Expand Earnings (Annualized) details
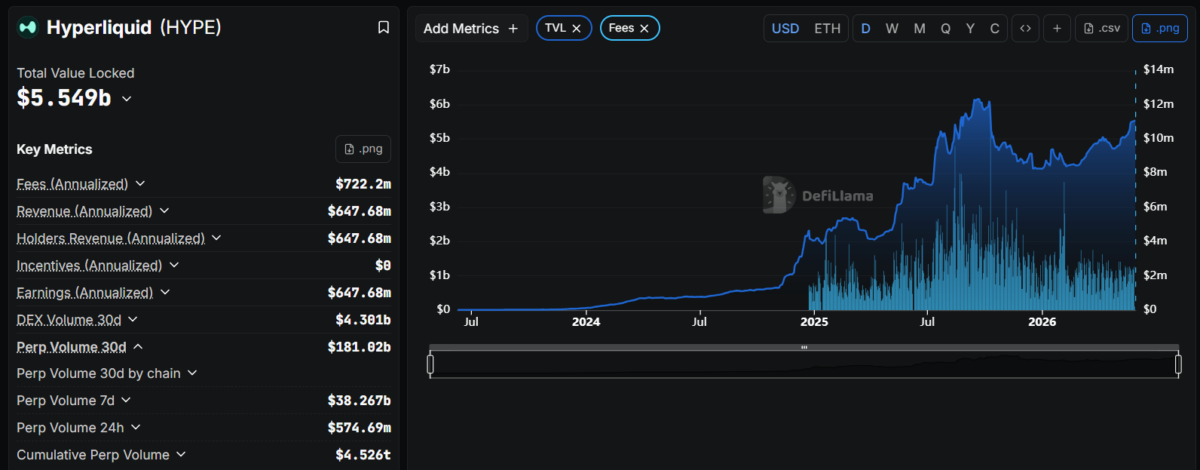This screenshot has height=470, width=1200. pyautogui.click(x=165, y=292)
